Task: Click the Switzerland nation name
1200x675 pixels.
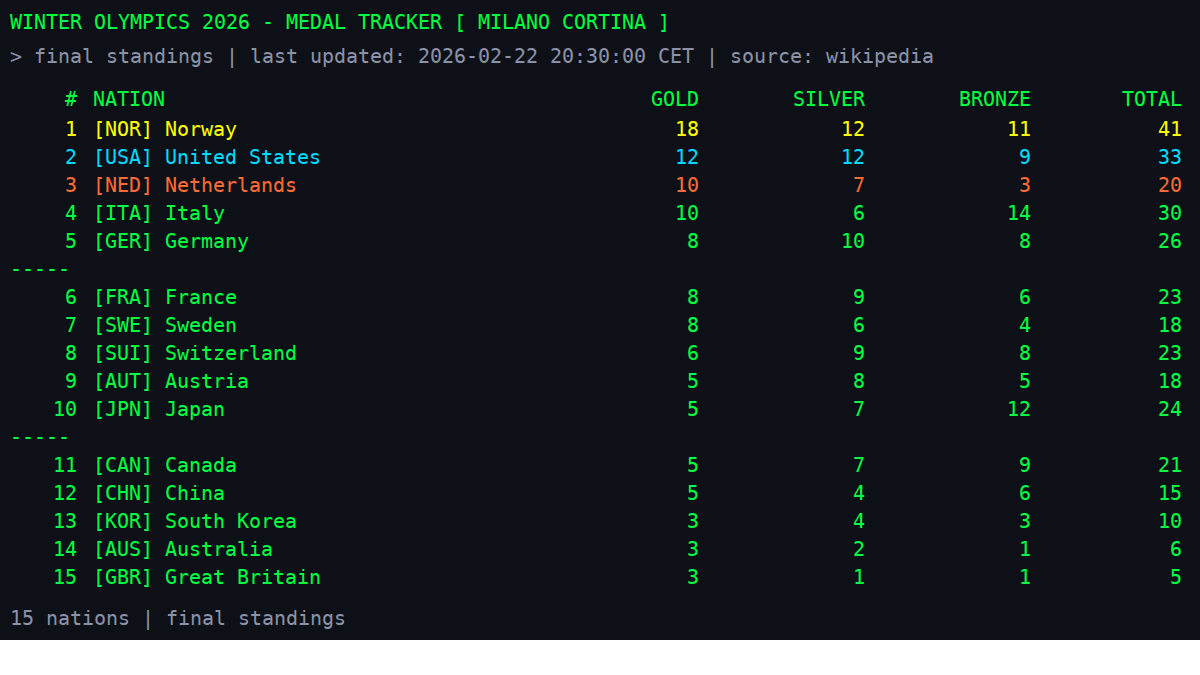Action: [230, 353]
